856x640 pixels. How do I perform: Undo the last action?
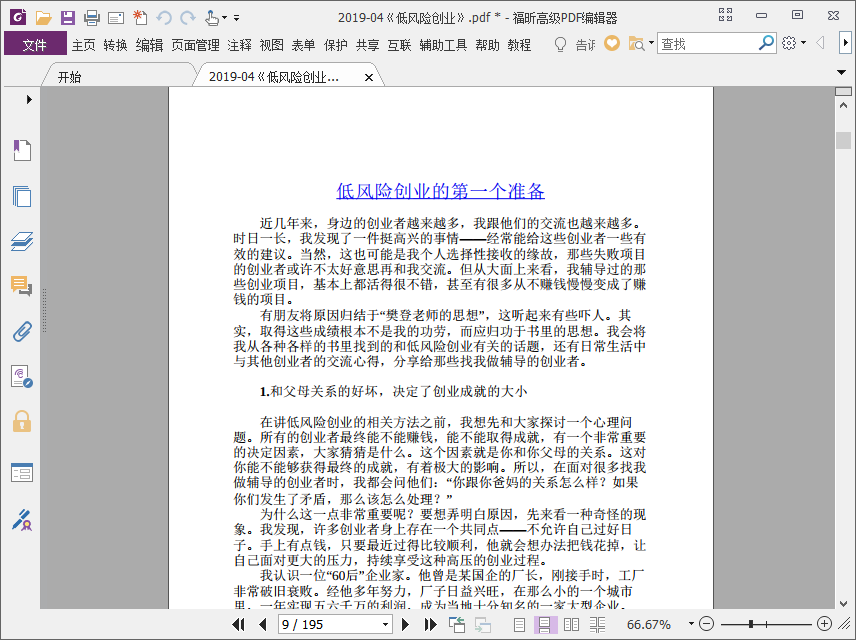tap(164, 18)
